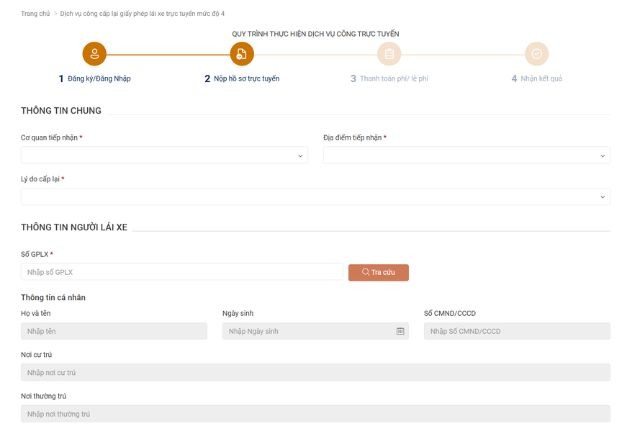Image resolution: width=640 pixels, height=427 pixels.
Task: Select the Nhận kết quả step label
Action: pyautogui.click(x=541, y=79)
